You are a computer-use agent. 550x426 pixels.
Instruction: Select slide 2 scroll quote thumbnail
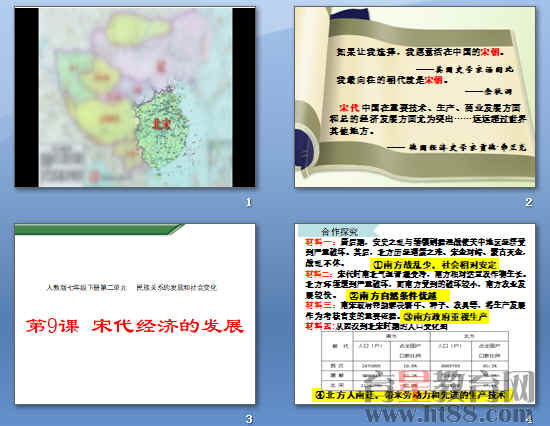pos(415,97)
